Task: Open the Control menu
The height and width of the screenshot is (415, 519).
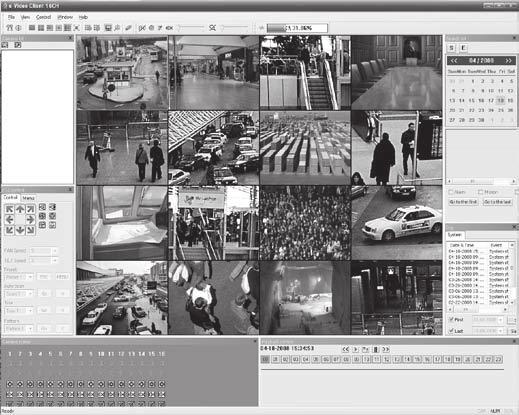Action: click(x=43, y=17)
